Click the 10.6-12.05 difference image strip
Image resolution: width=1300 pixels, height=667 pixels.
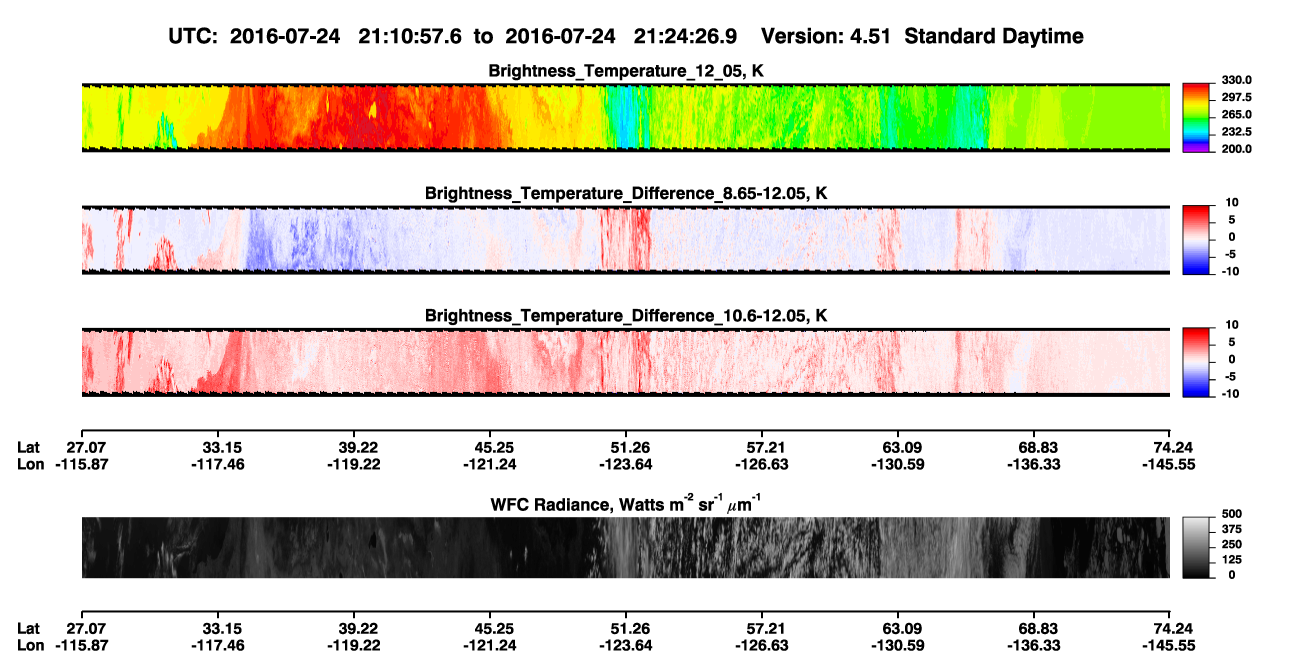coord(625,363)
